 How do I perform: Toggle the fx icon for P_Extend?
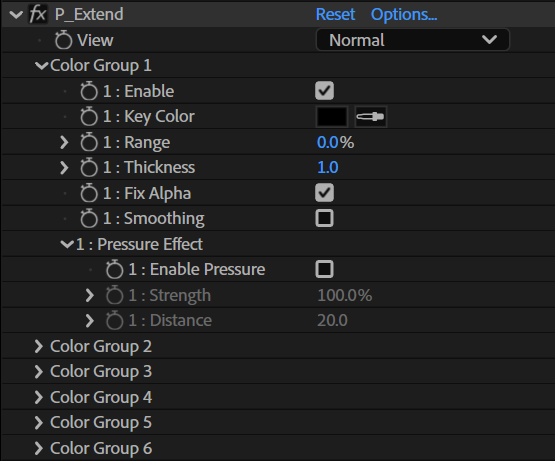[x=38, y=15]
